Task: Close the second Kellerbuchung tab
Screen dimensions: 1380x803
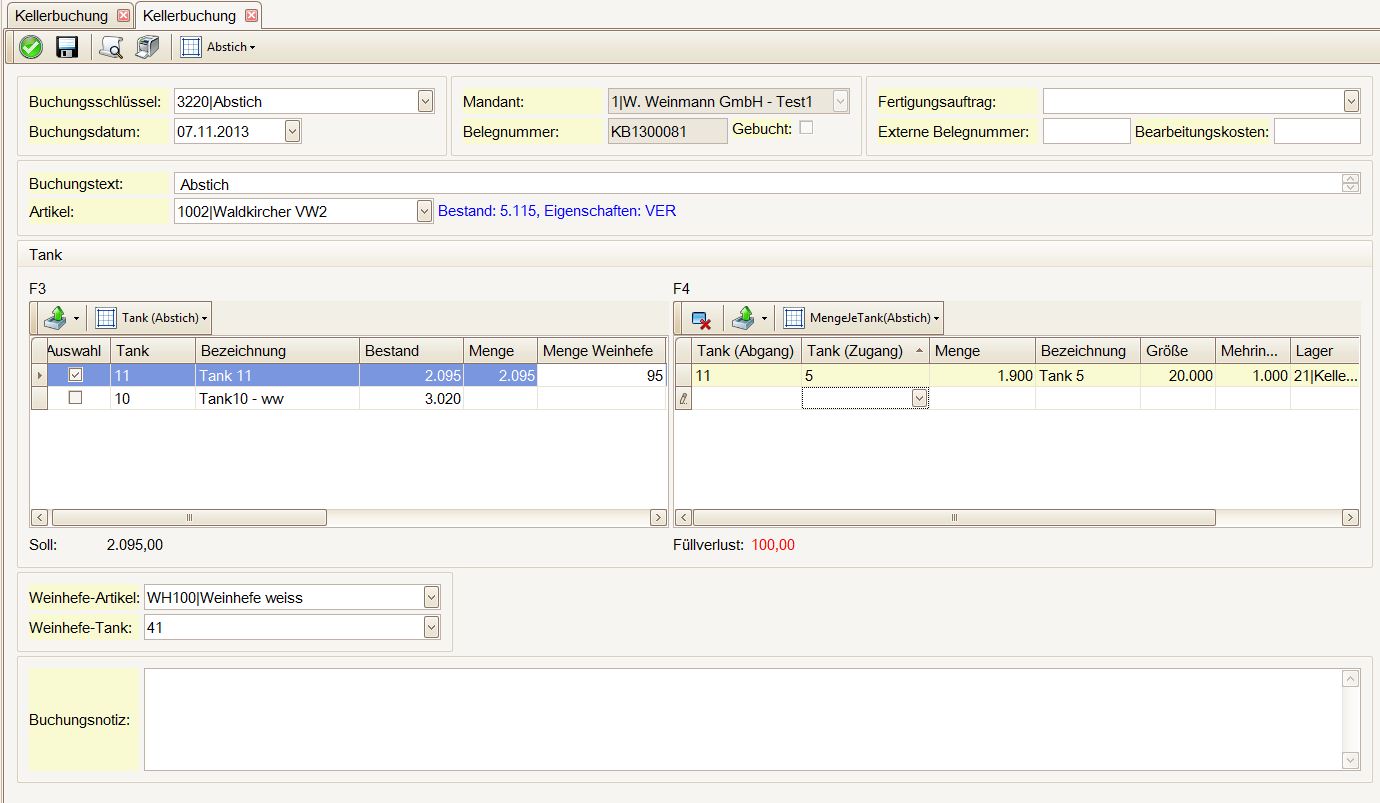Action: pyautogui.click(x=251, y=15)
